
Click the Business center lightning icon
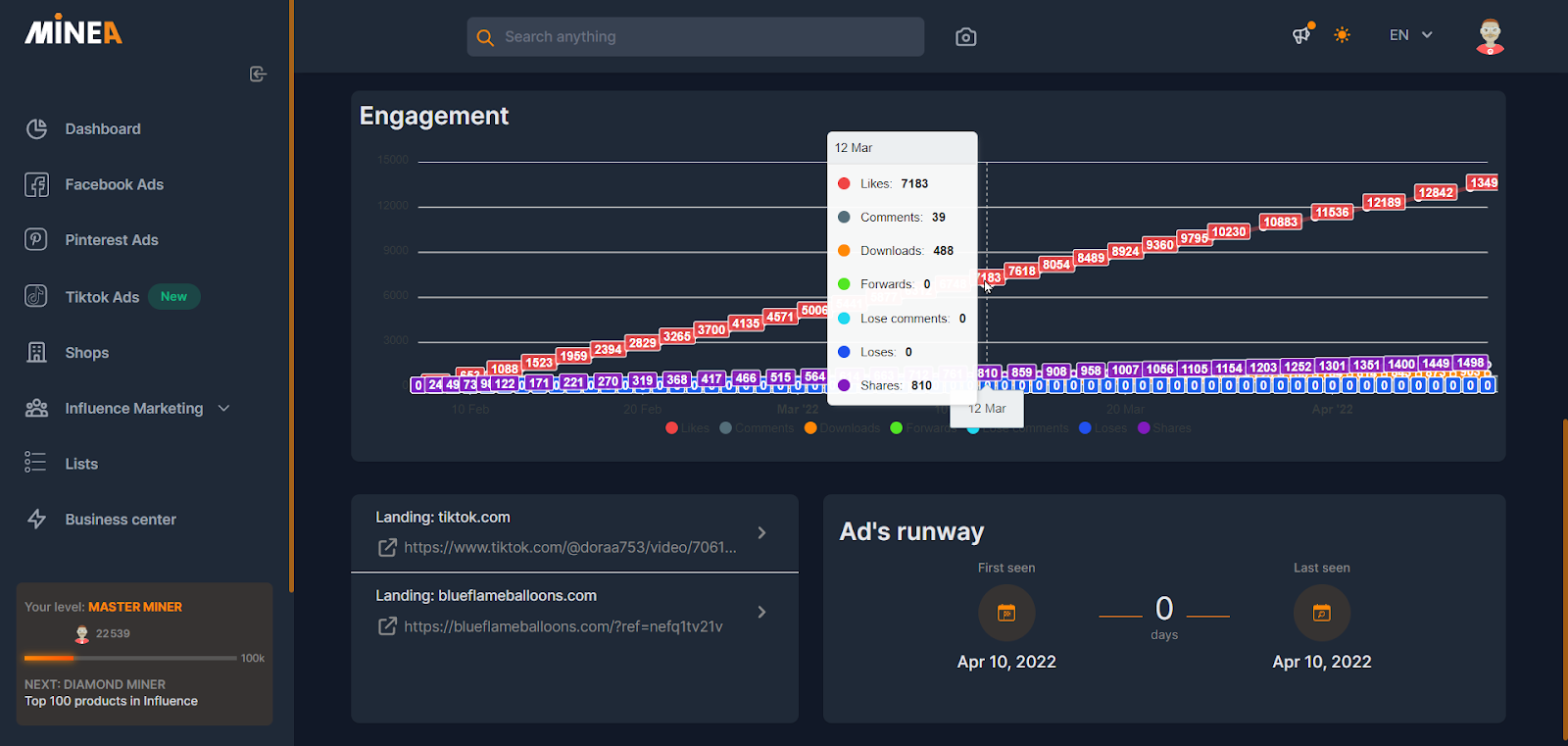(36, 520)
